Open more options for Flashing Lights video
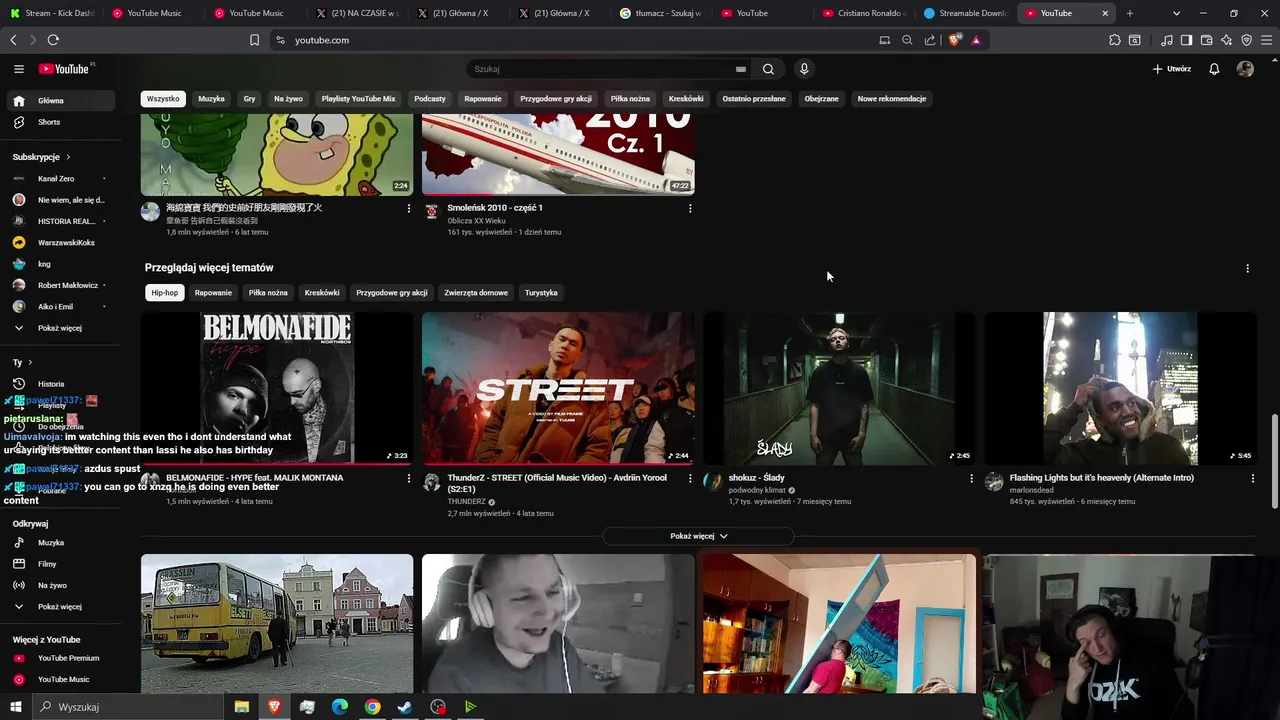The image size is (1280, 720). point(1252,478)
